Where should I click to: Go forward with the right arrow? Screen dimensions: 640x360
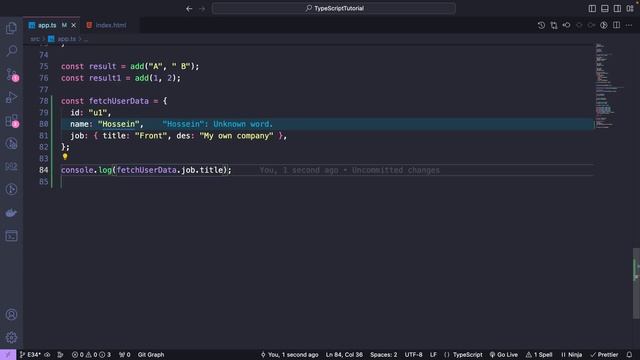coord(202,8)
